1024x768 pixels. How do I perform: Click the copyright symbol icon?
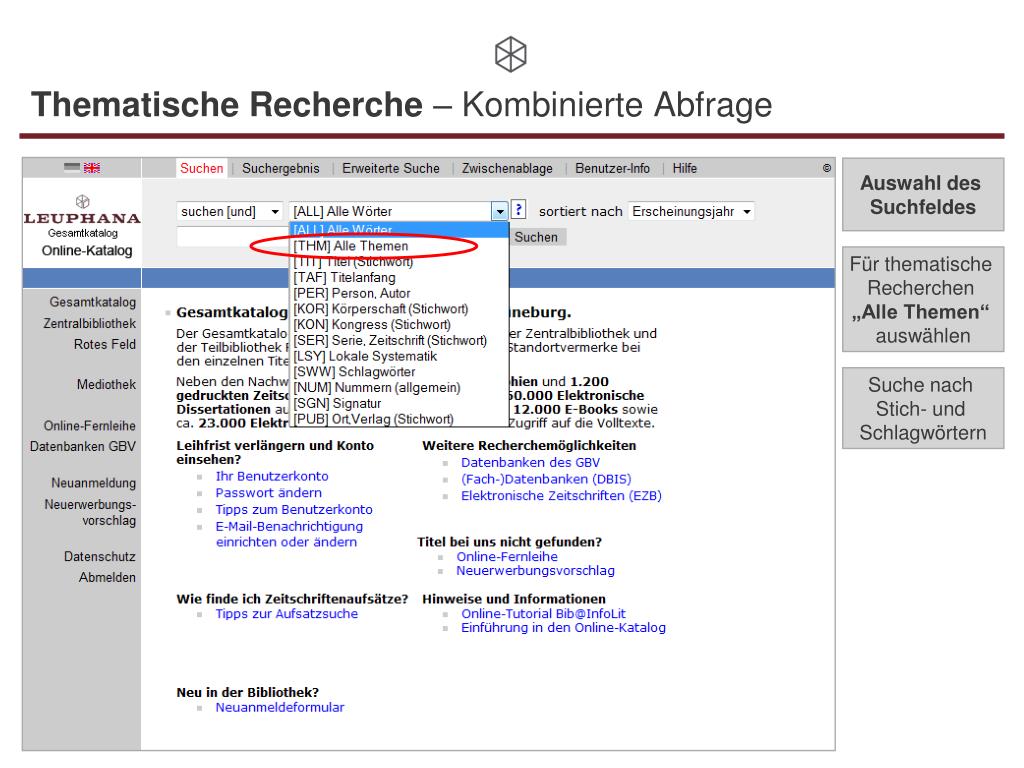tap(827, 168)
